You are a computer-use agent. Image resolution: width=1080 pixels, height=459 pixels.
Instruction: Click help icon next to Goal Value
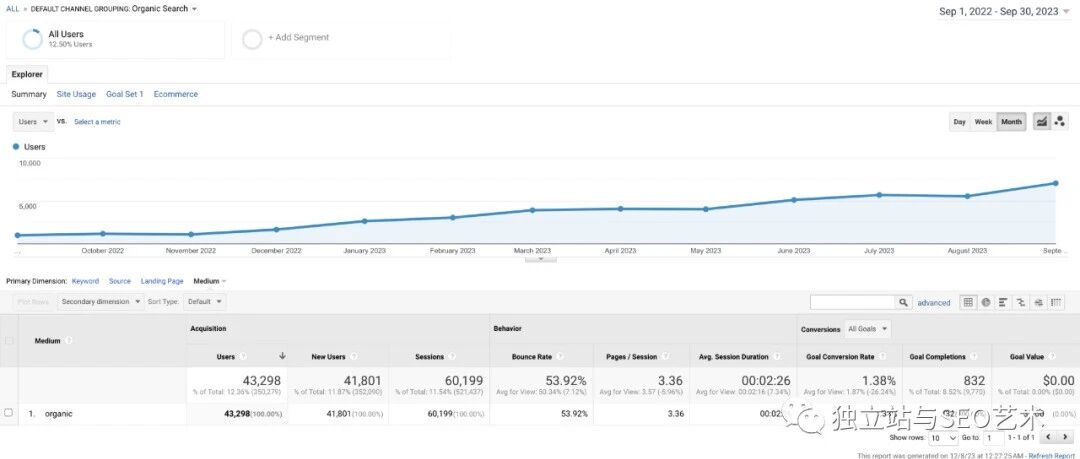tap(1052, 357)
